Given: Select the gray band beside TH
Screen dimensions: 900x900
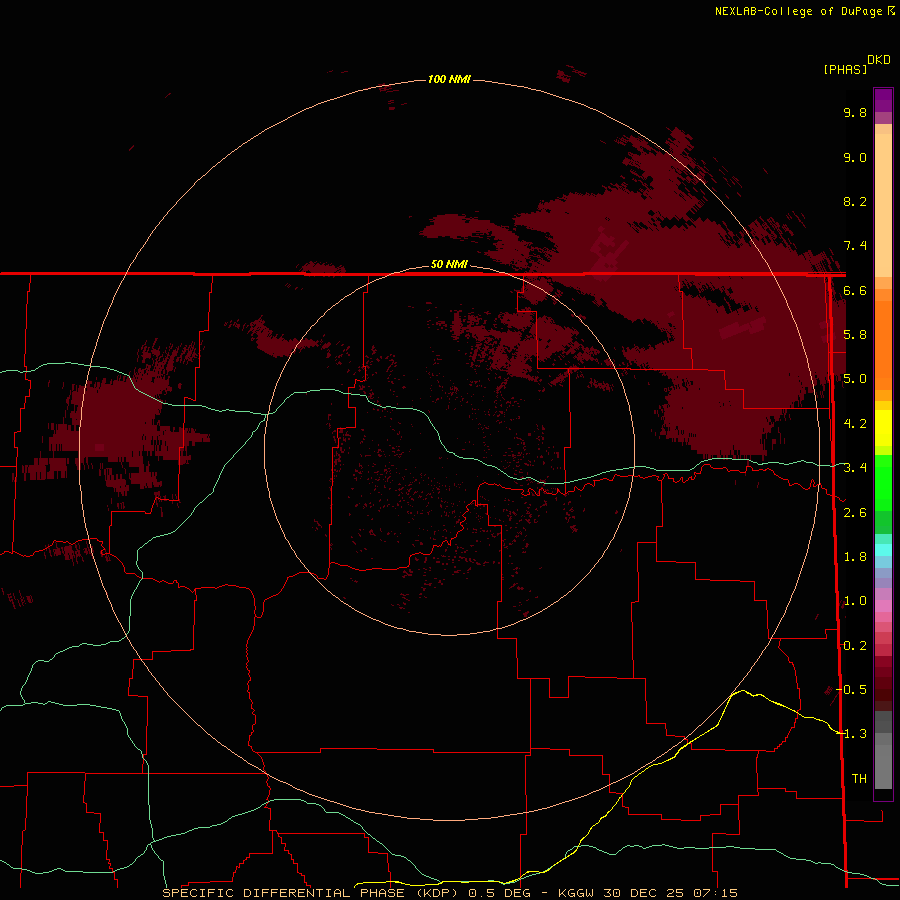Looking at the screenshot, I should pos(883,766).
